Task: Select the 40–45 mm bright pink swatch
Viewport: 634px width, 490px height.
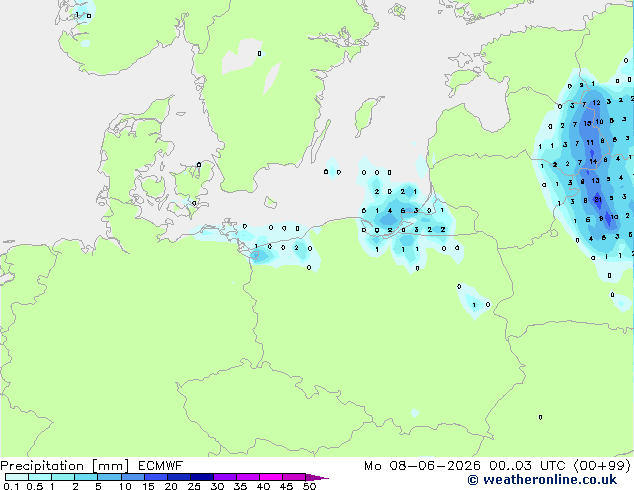Action: point(271,477)
